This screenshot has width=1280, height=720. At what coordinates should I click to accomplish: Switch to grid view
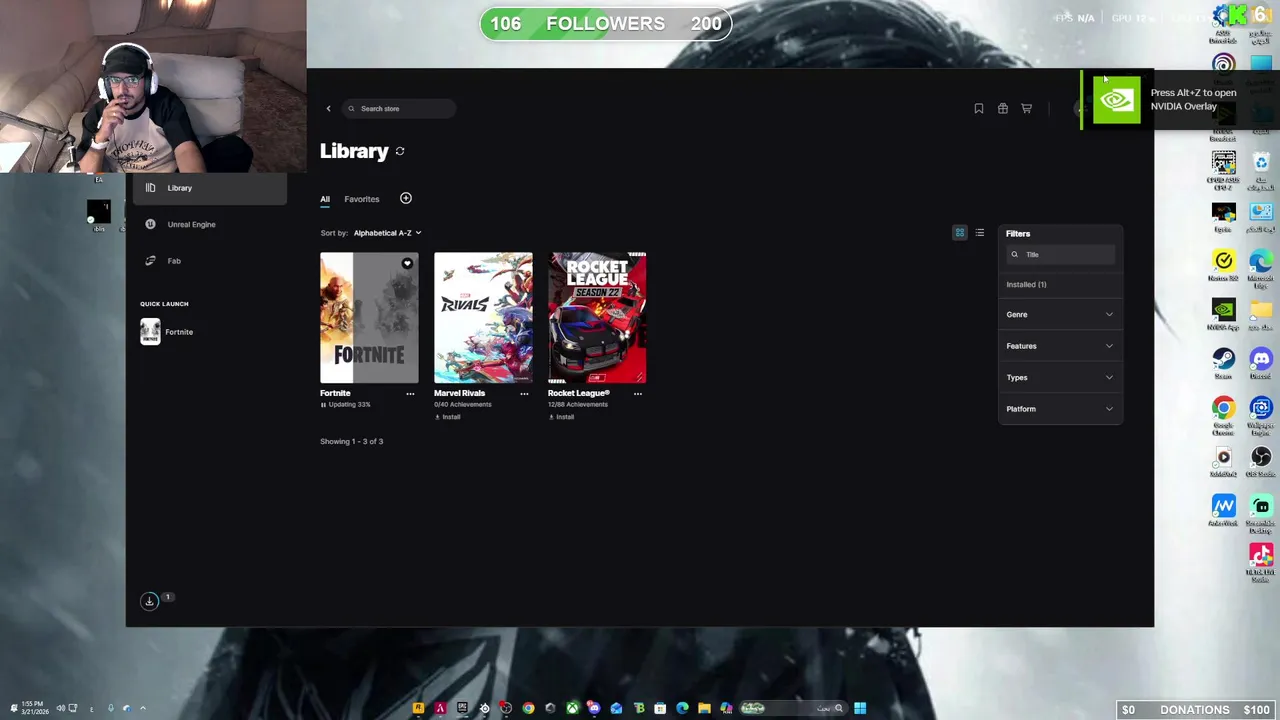point(960,233)
